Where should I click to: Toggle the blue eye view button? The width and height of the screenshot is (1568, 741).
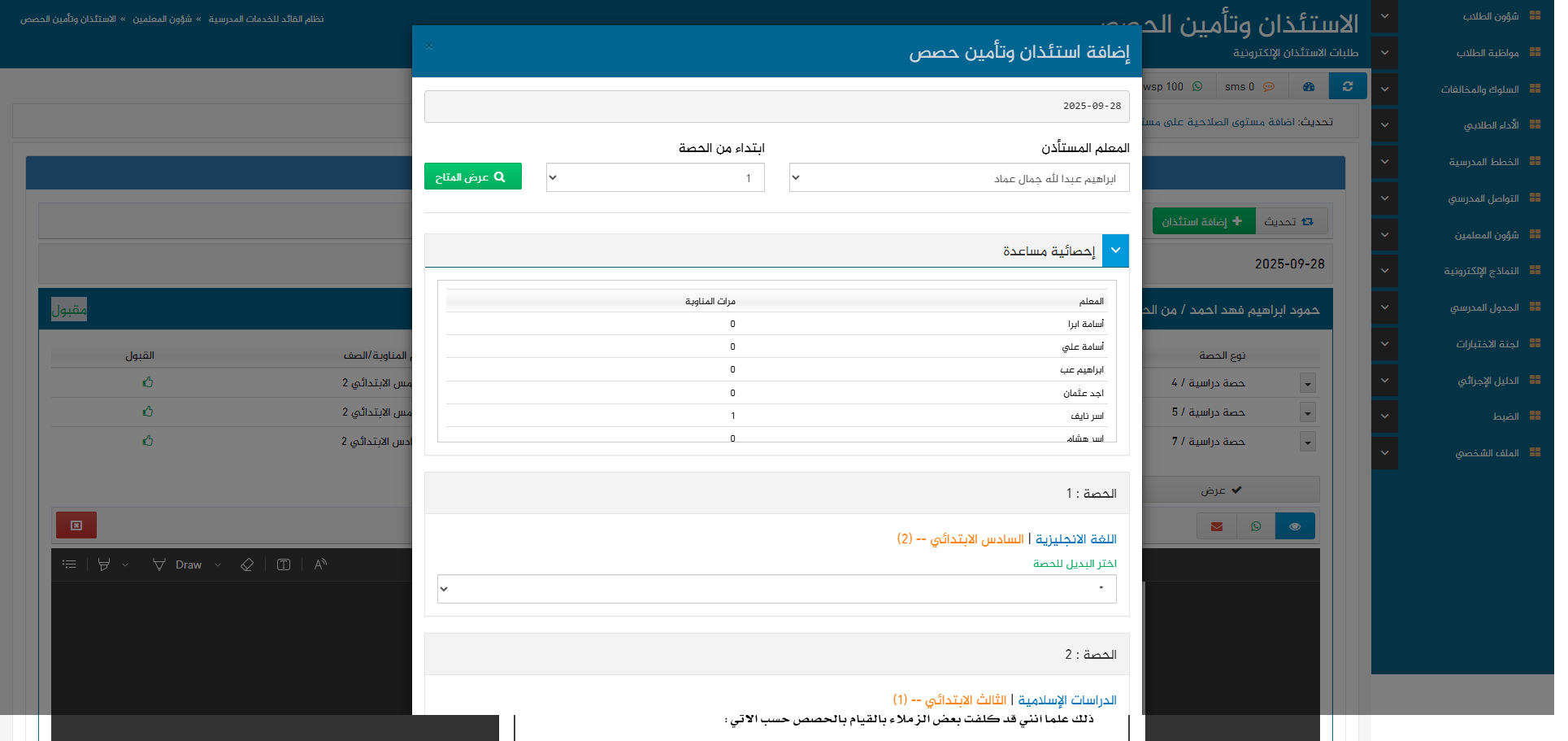pyautogui.click(x=1294, y=526)
